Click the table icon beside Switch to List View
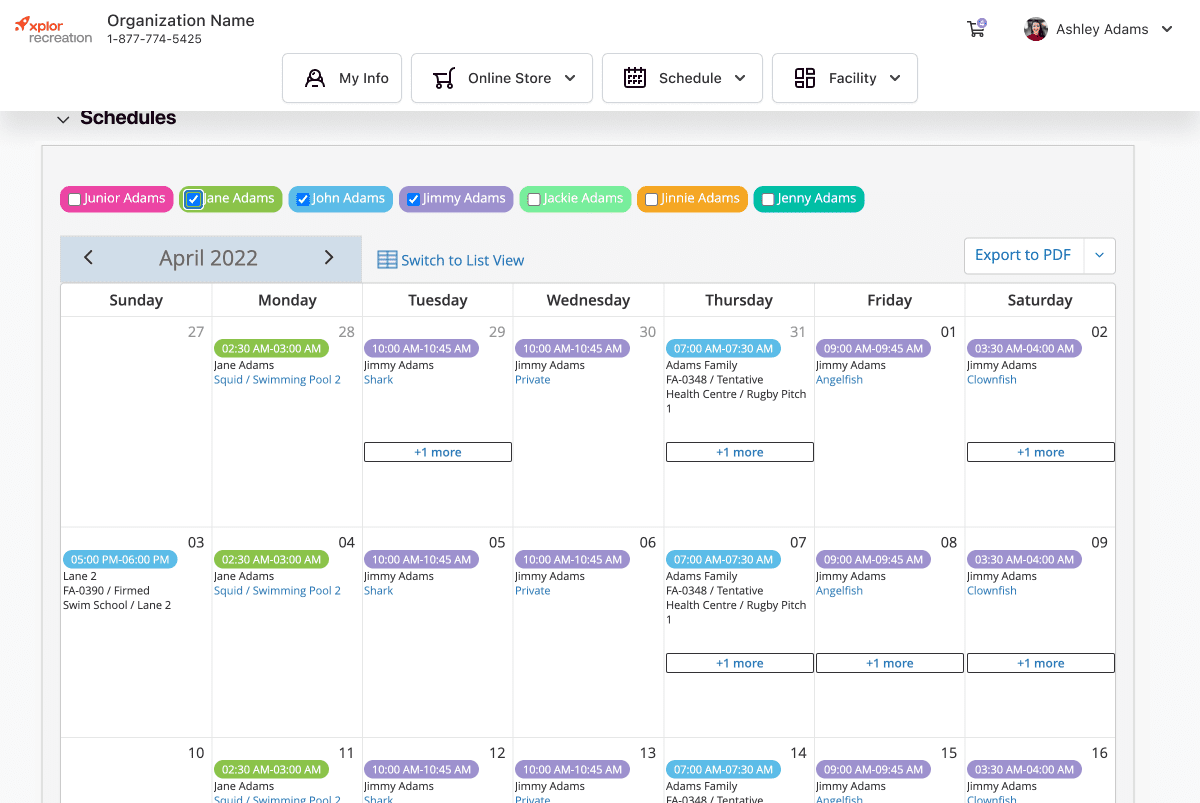The width and height of the screenshot is (1200, 803). (387, 260)
